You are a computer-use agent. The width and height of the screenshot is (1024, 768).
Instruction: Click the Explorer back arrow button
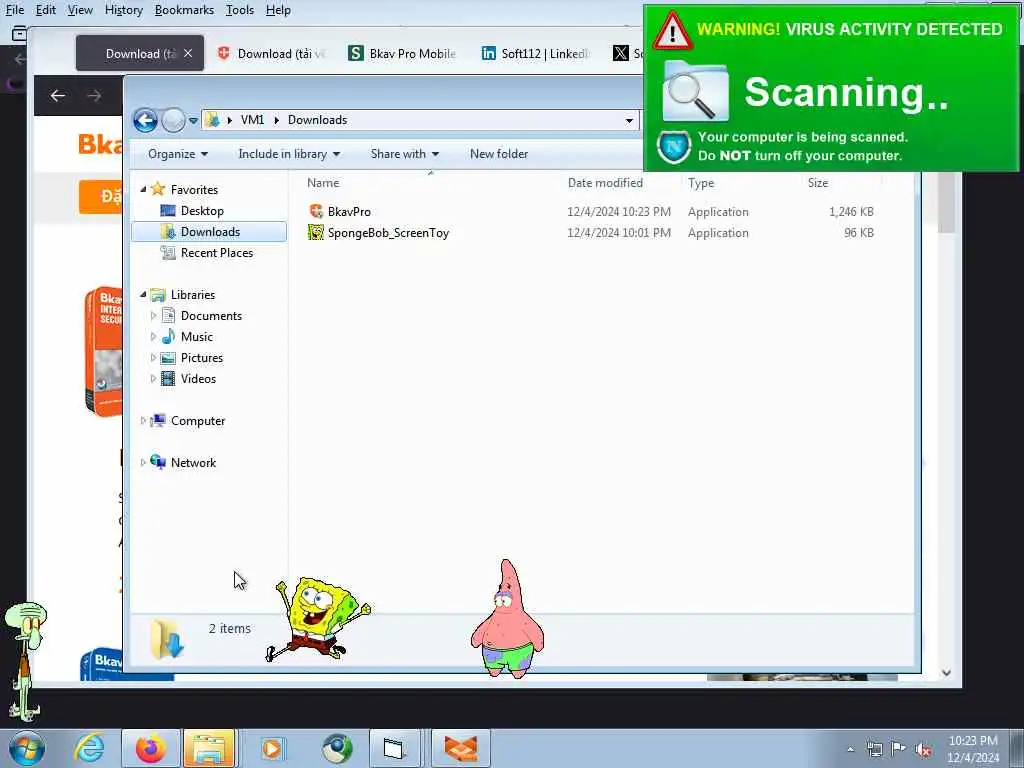[146, 120]
